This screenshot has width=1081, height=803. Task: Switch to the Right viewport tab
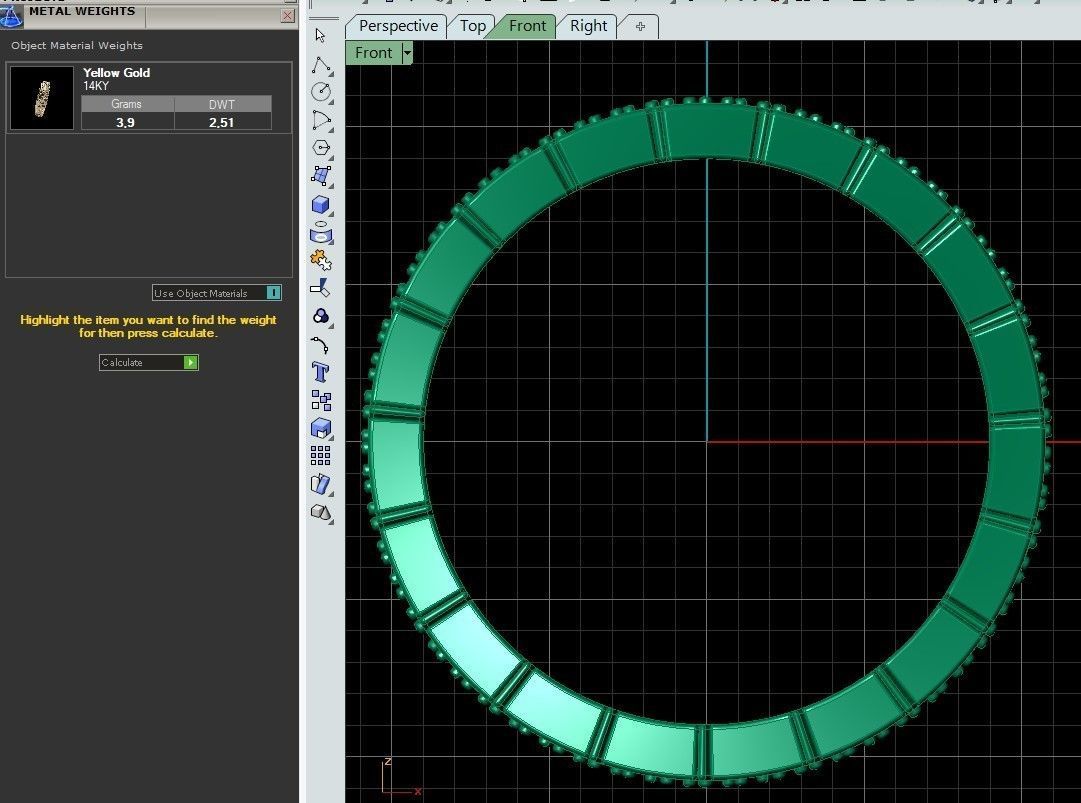(x=588, y=26)
